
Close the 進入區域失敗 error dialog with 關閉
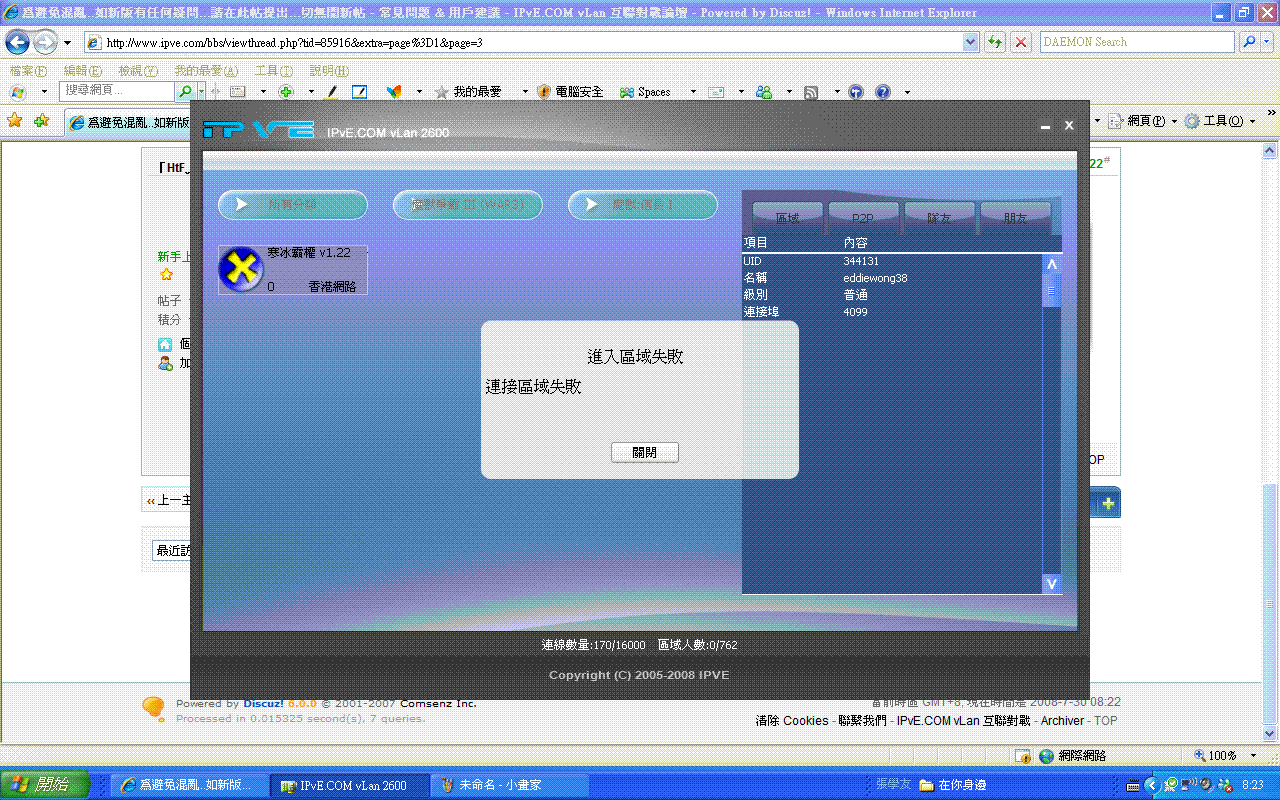[x=645, y=453]
